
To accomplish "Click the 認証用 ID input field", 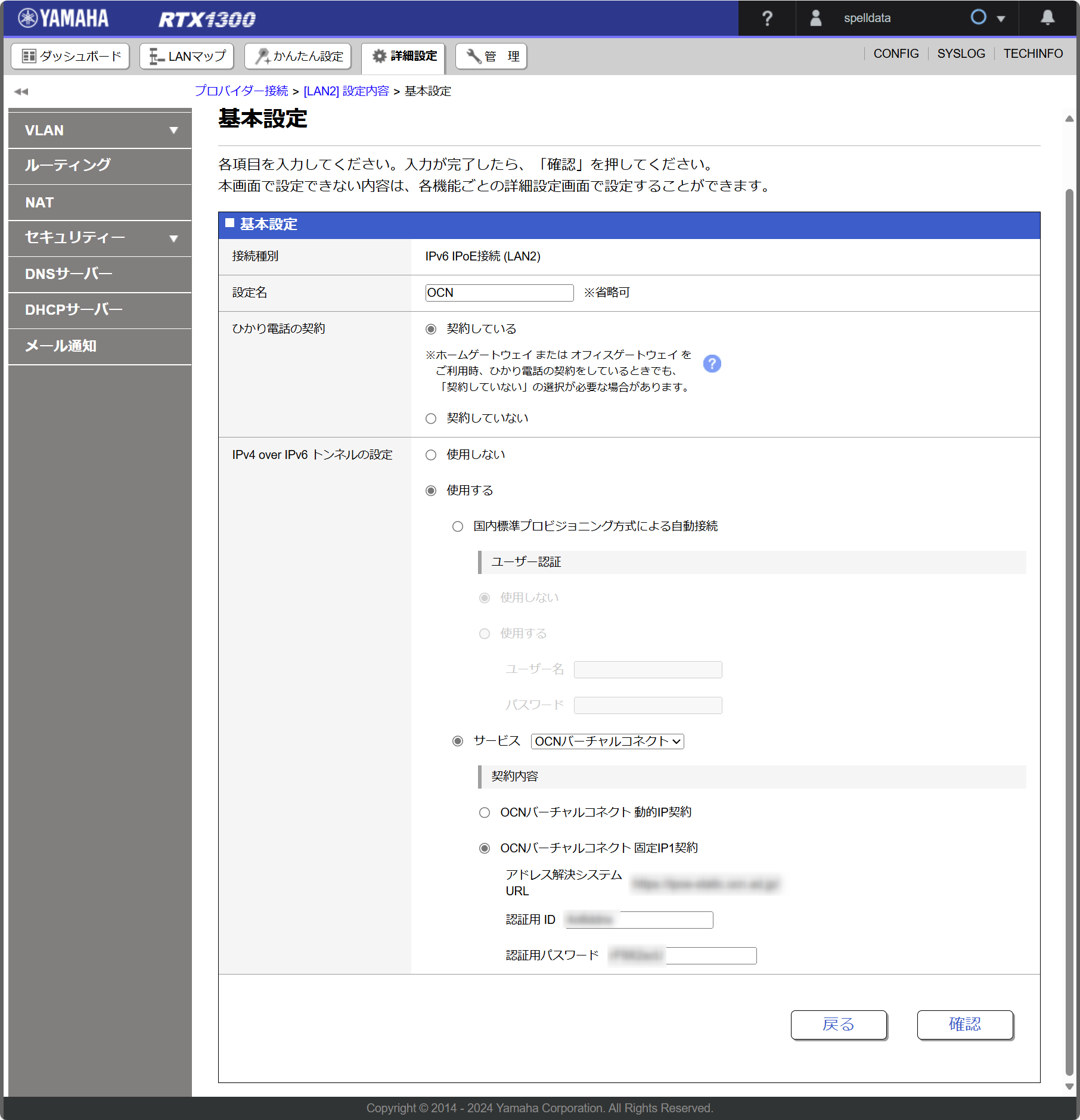I will coord(639,920).
